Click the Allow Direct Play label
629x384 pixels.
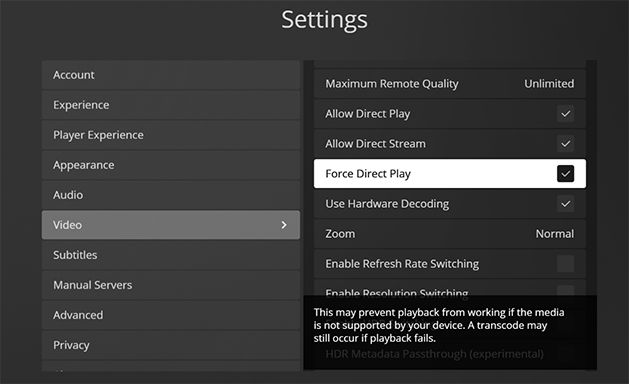[x=367, y=114]
